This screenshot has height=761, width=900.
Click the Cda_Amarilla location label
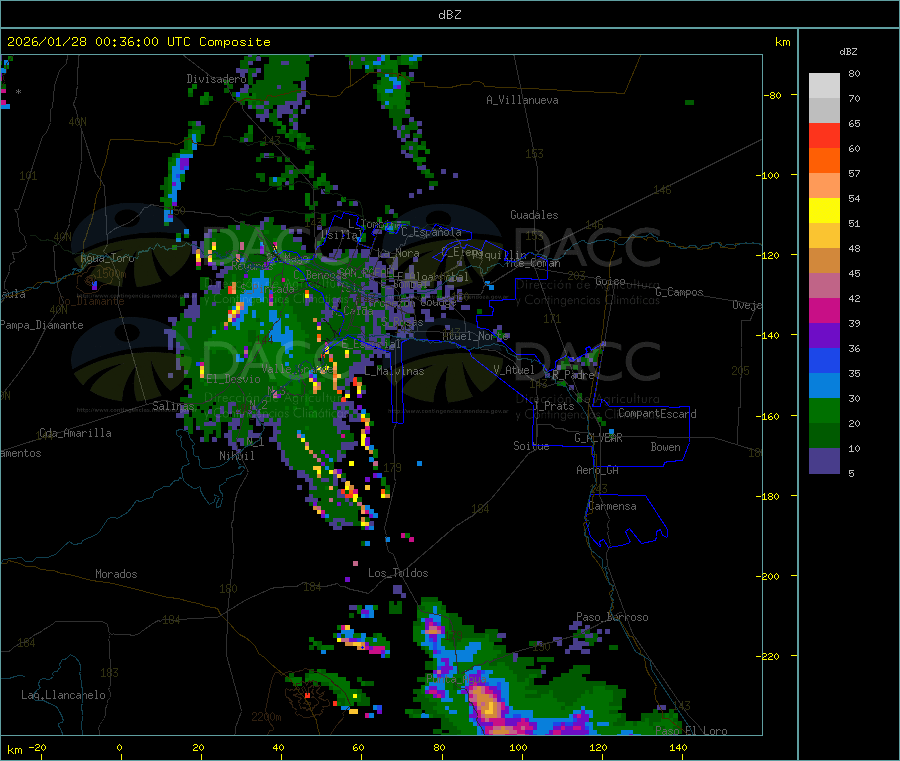click(75, 433)
